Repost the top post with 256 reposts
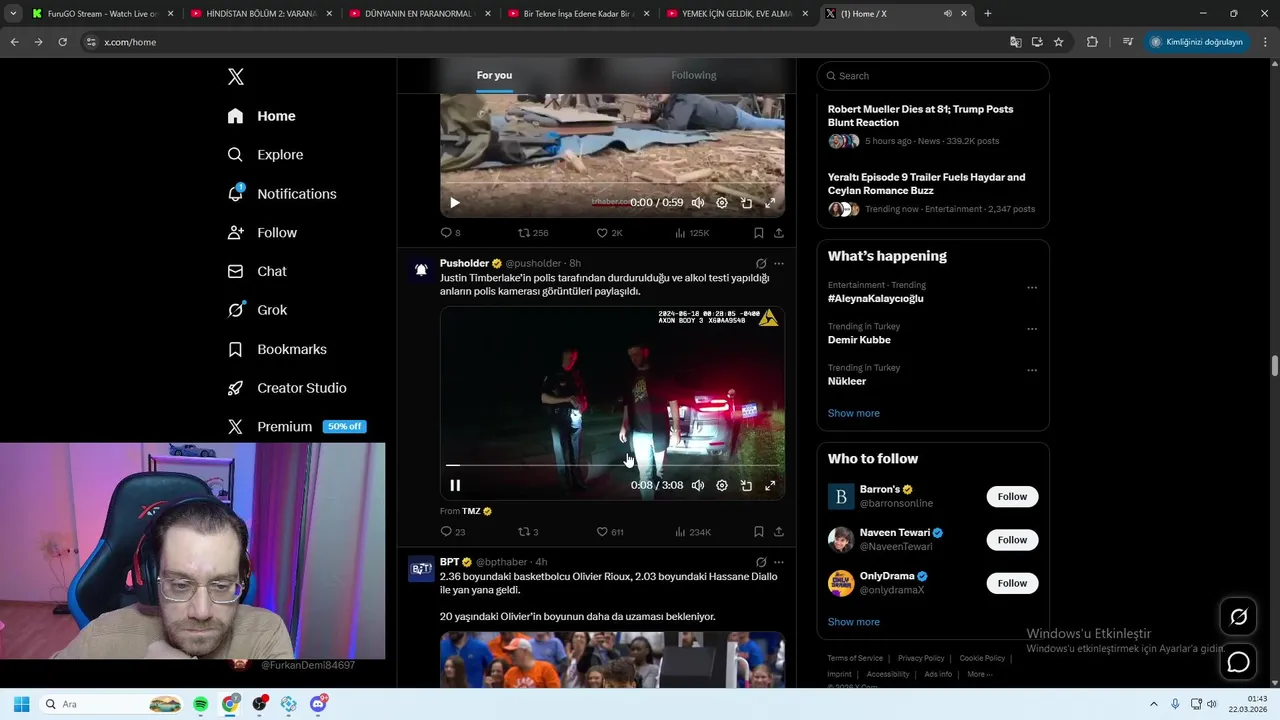 pyautogui.click(x=533, y=233)
